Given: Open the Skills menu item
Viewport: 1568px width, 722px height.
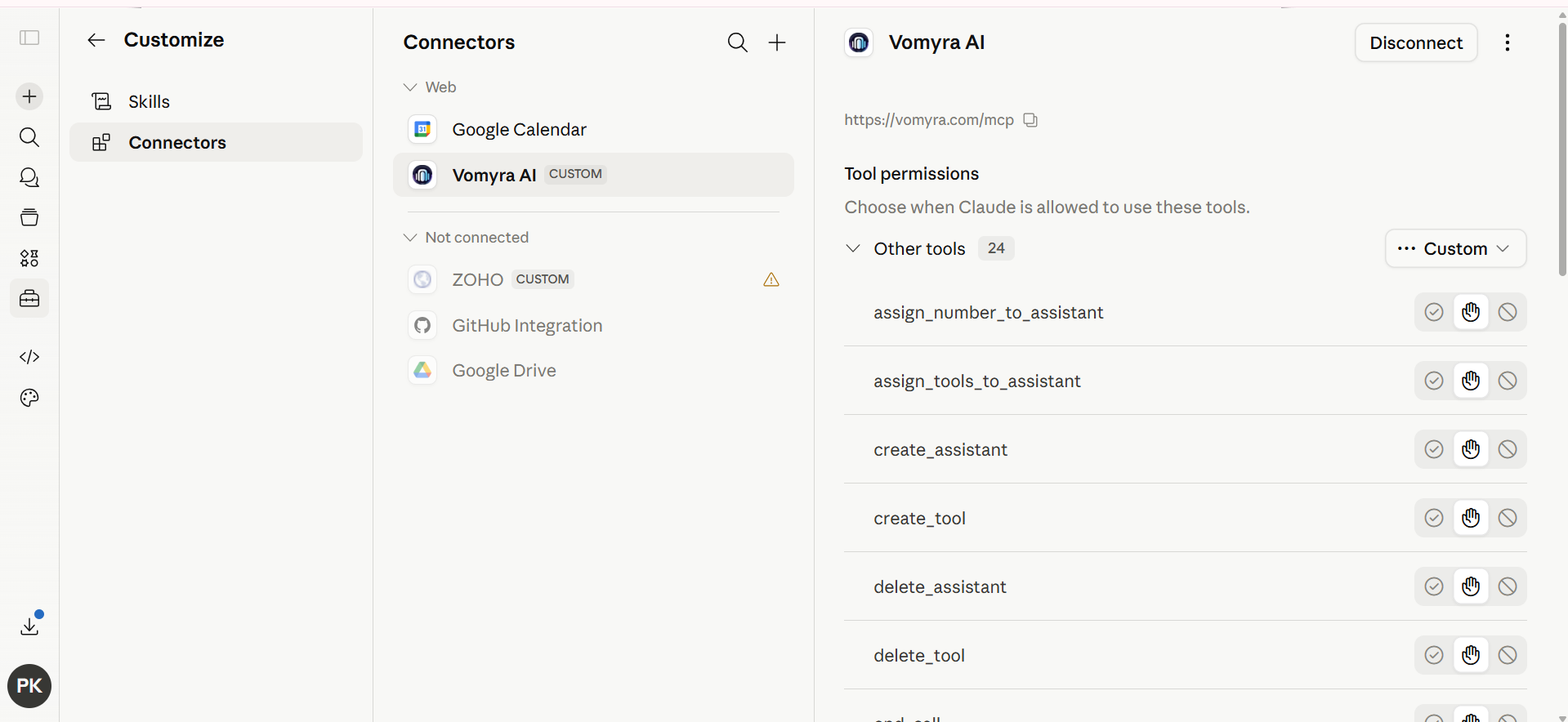Looking at the screenshot, I should 216,101.
